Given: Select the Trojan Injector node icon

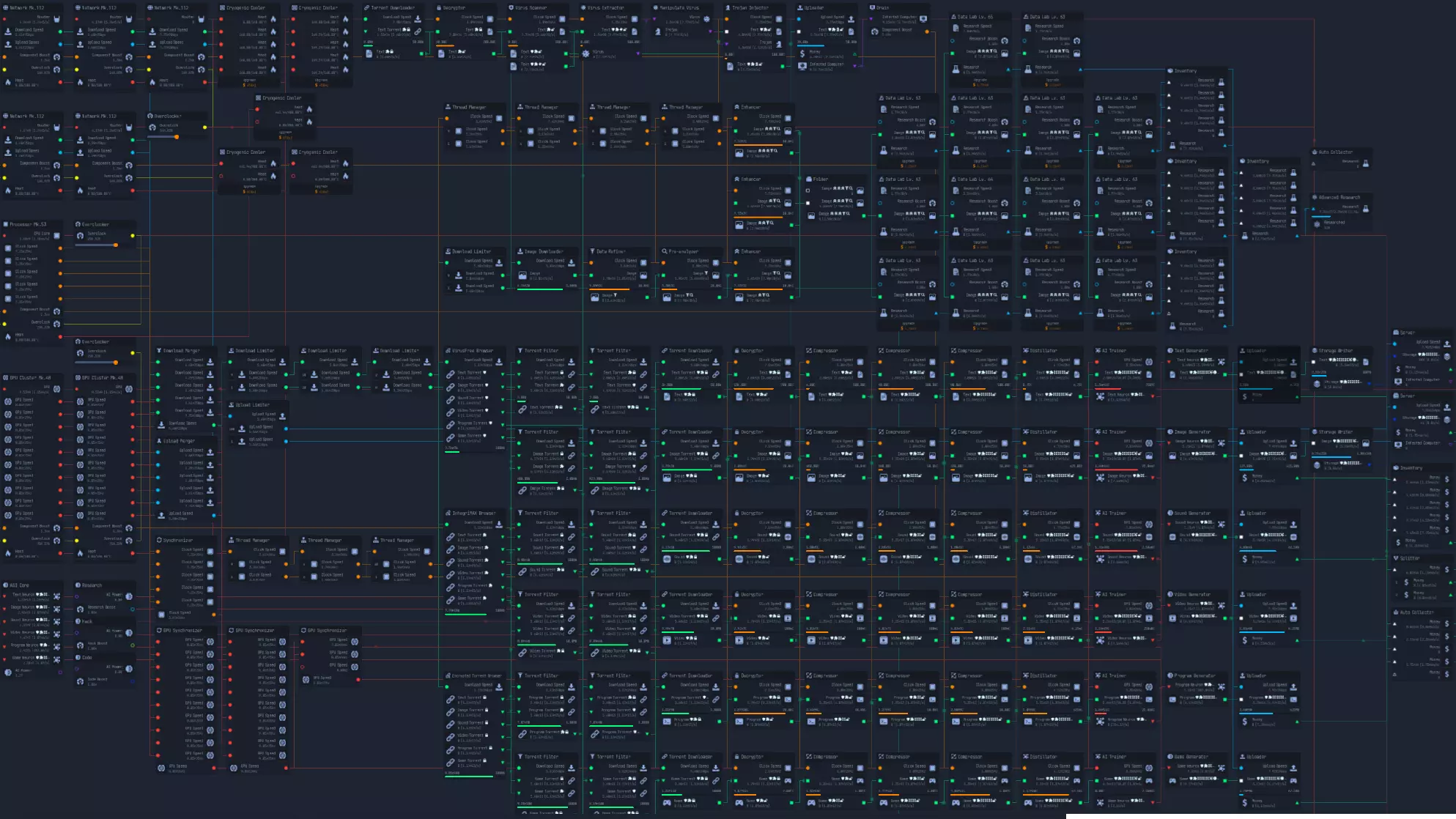Looking at the screenshot, I should [x=728, y=8].
